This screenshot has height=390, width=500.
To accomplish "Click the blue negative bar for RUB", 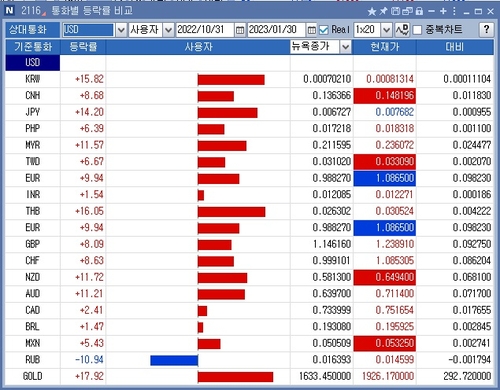I will (x=174, y=360).
